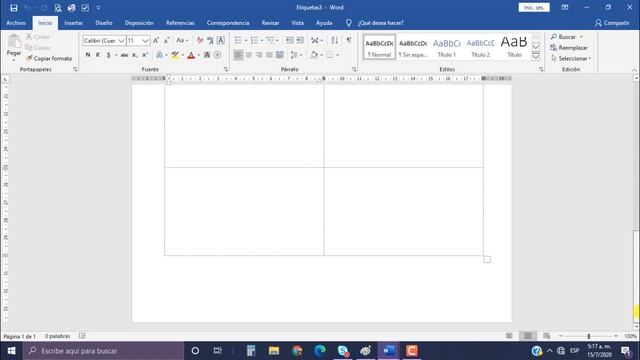The height and width of the screenshot is (360, 640).
Task: Save the document from the quick access toolbar
Action: coord(13,8)
